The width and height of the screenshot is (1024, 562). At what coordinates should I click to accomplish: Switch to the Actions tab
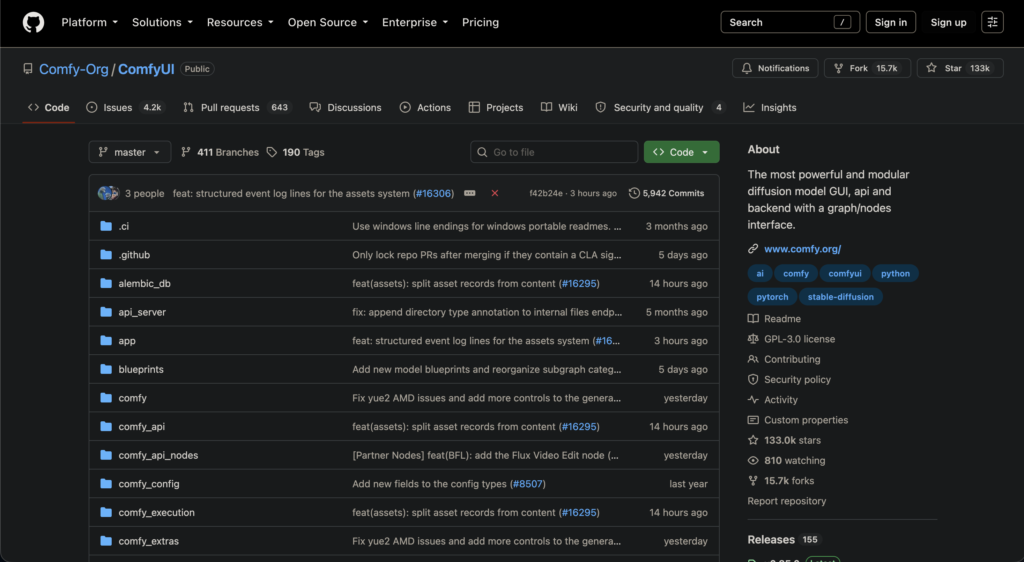point(425,108)
